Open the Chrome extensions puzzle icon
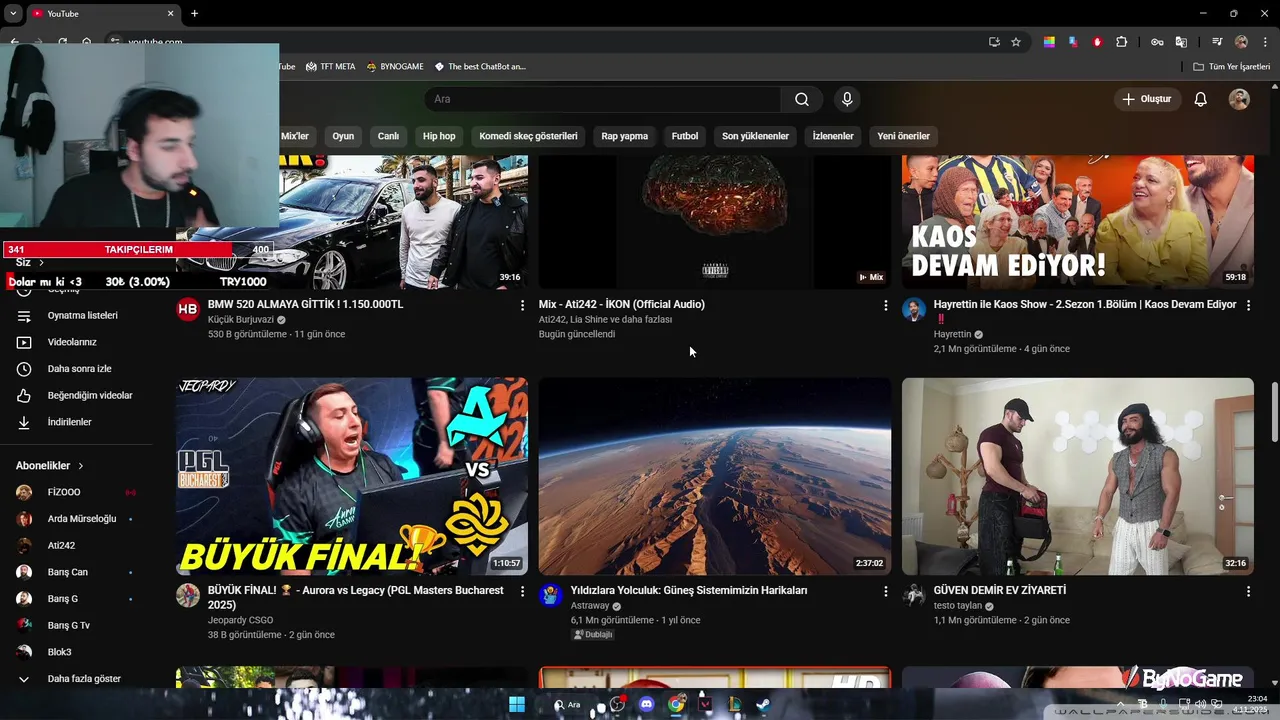The image size is (1280, 720). (x=1121, y=42)
